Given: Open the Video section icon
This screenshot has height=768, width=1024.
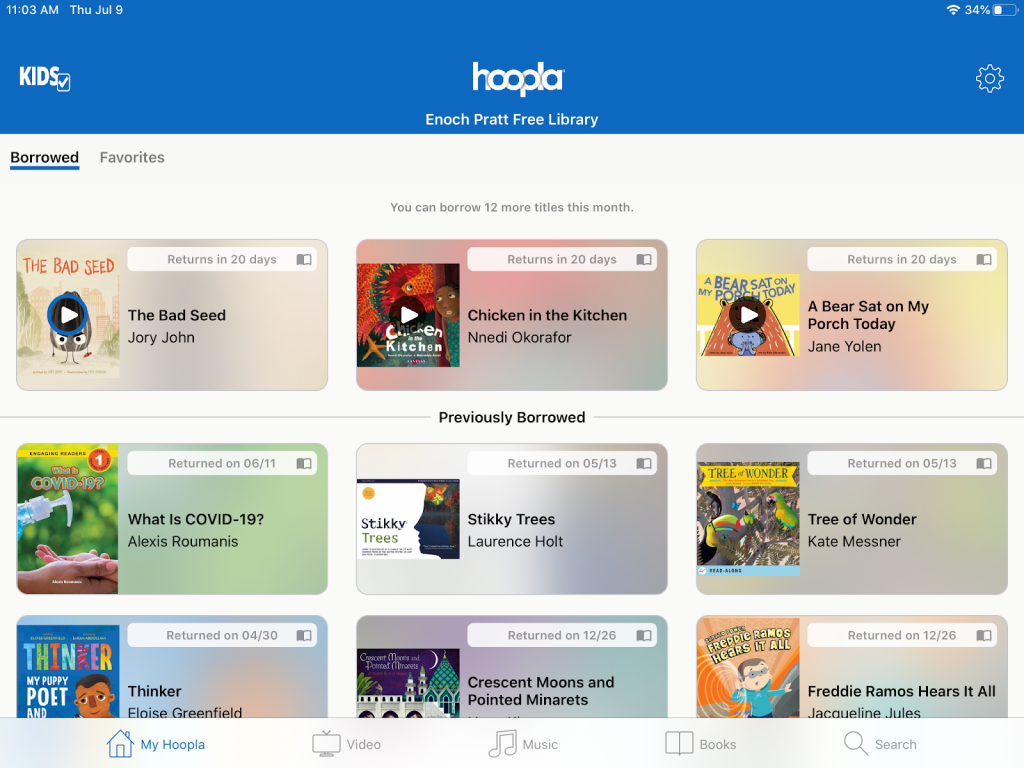Looking at the screenshot, I should point(326,744).
